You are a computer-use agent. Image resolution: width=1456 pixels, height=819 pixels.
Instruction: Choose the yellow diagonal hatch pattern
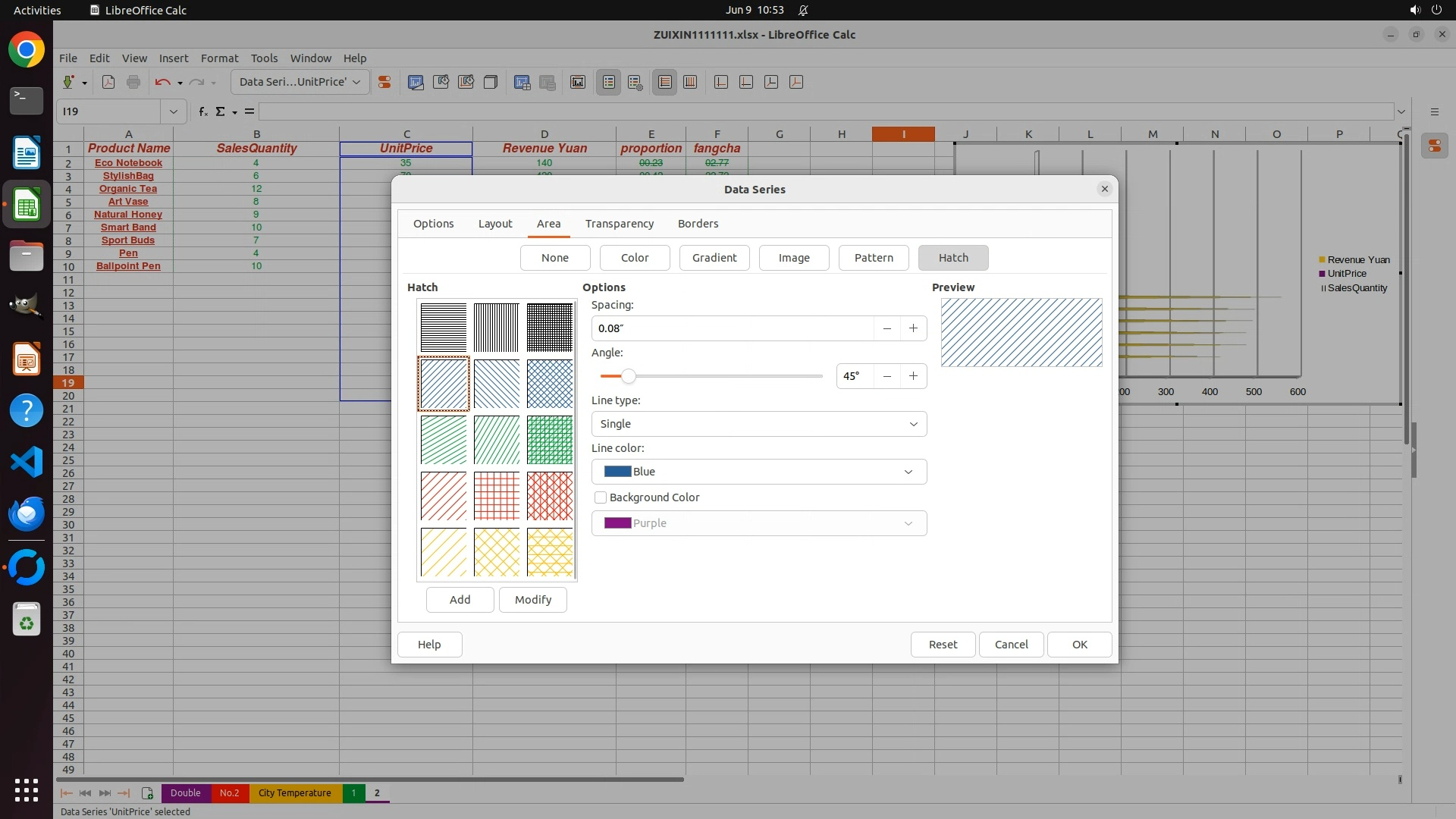point(444,552)
